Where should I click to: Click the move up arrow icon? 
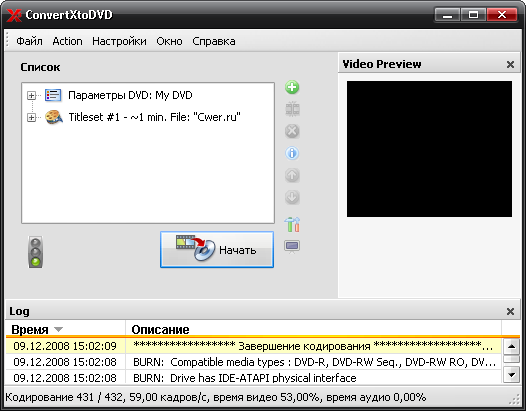coord(292,175)
